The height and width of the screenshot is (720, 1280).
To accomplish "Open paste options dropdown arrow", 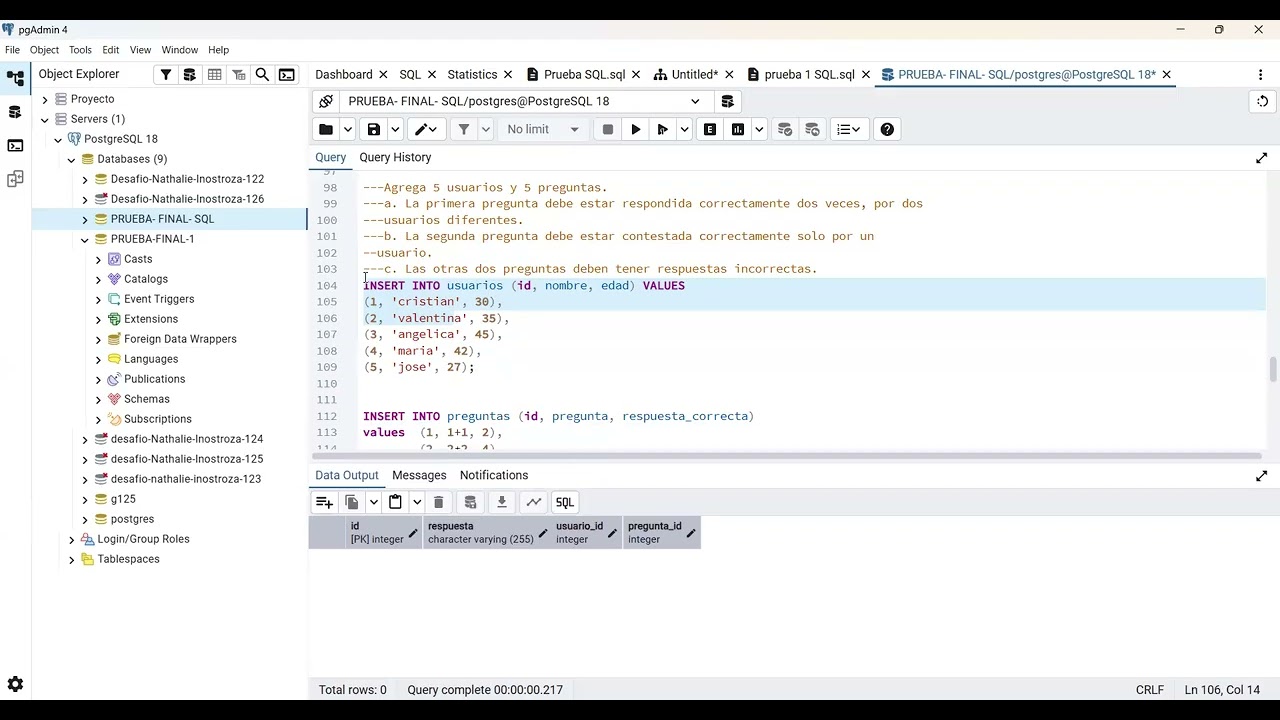I will pyautogui.click(x=416, y=502).
